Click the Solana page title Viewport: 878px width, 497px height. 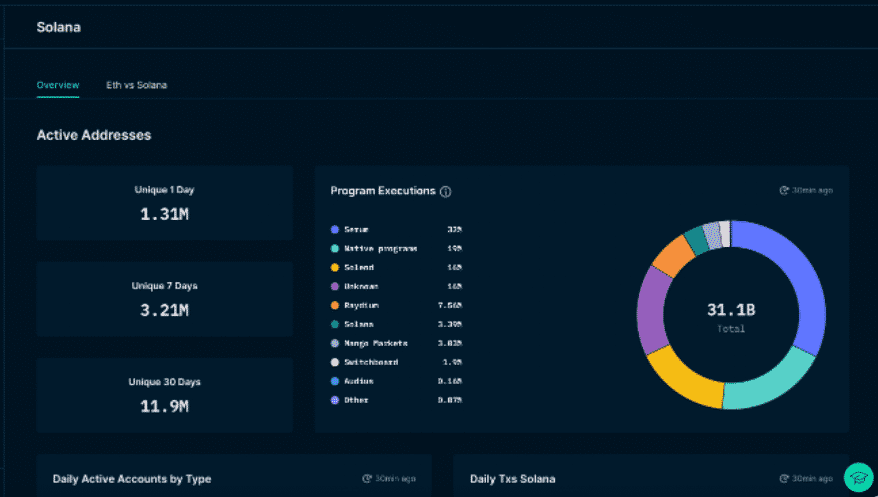click(x=59, y=27)
